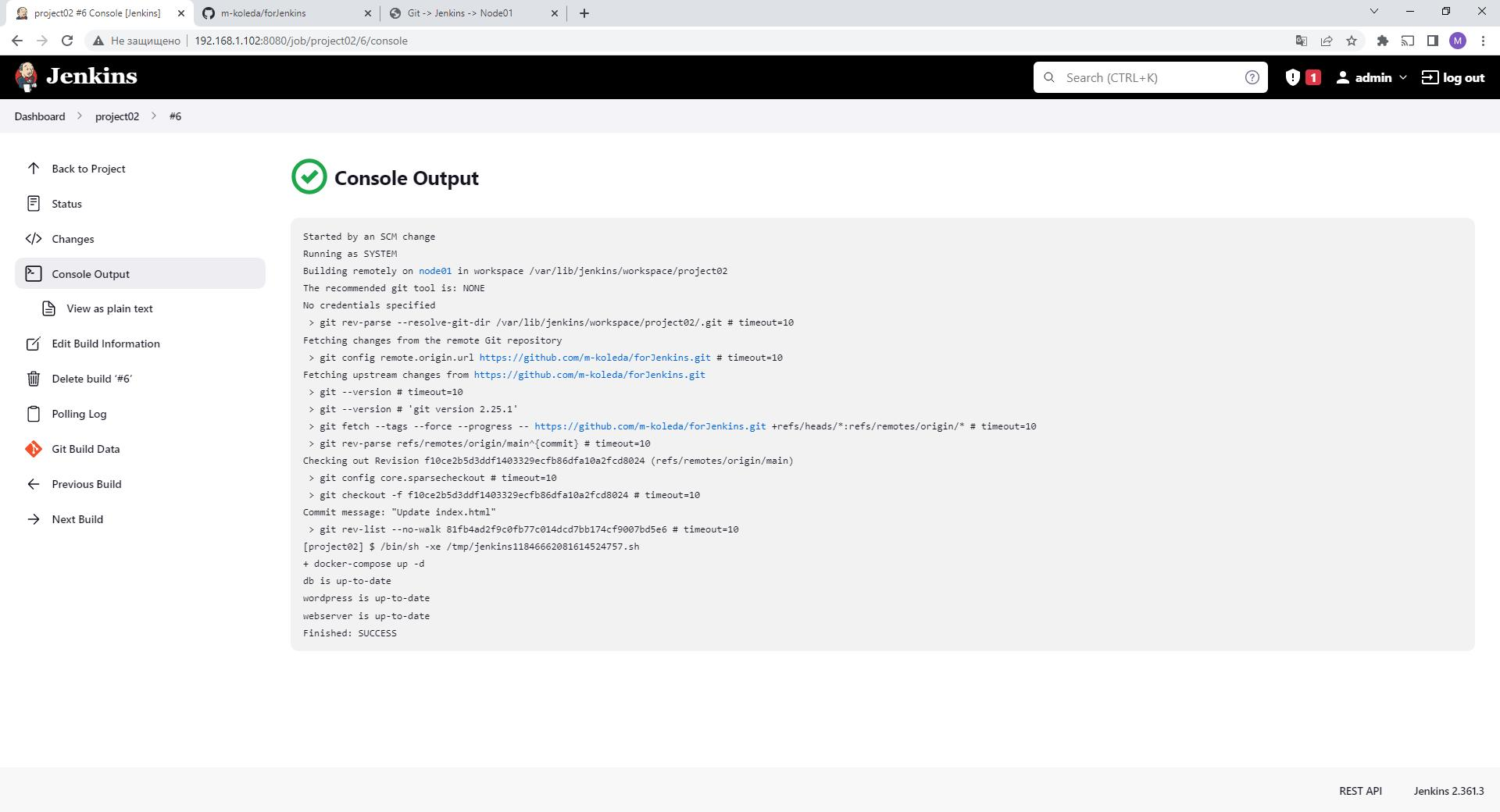Open the node01 link in console output

[x=434, y=271]
